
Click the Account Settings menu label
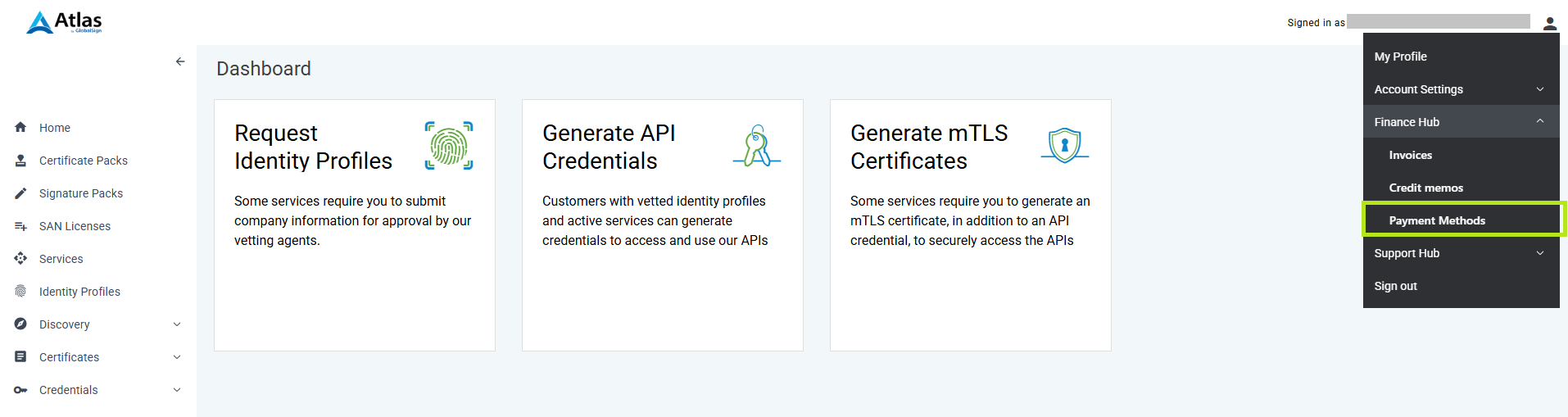click(x=1418, y=89)
